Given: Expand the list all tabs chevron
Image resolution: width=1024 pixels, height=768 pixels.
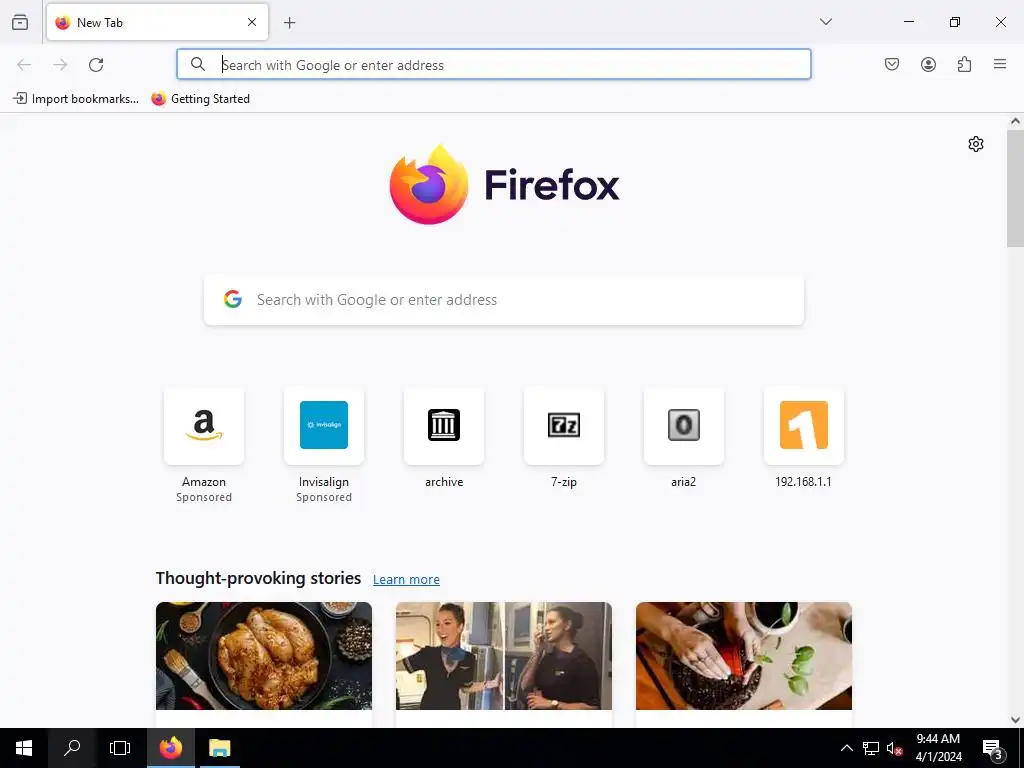Looking at the screenshot, I should coord(825,22).
